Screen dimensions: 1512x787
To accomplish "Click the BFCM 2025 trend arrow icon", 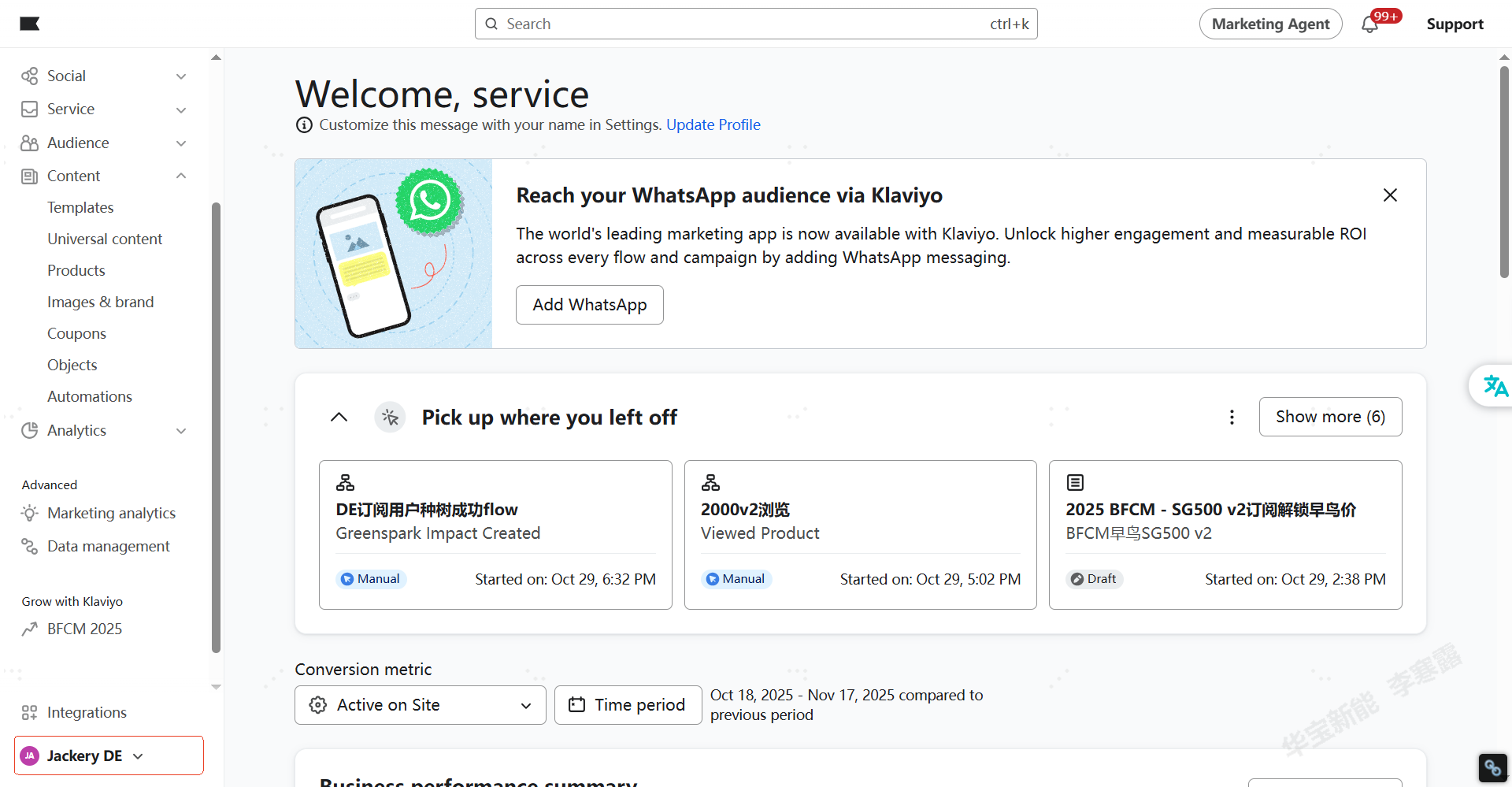I will pos(30,629).
